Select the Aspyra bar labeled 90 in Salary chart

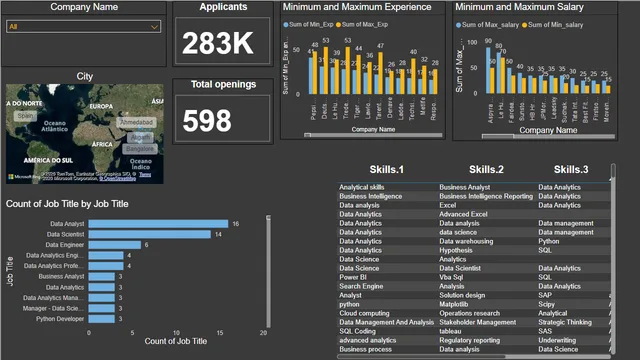coord(488,71)
